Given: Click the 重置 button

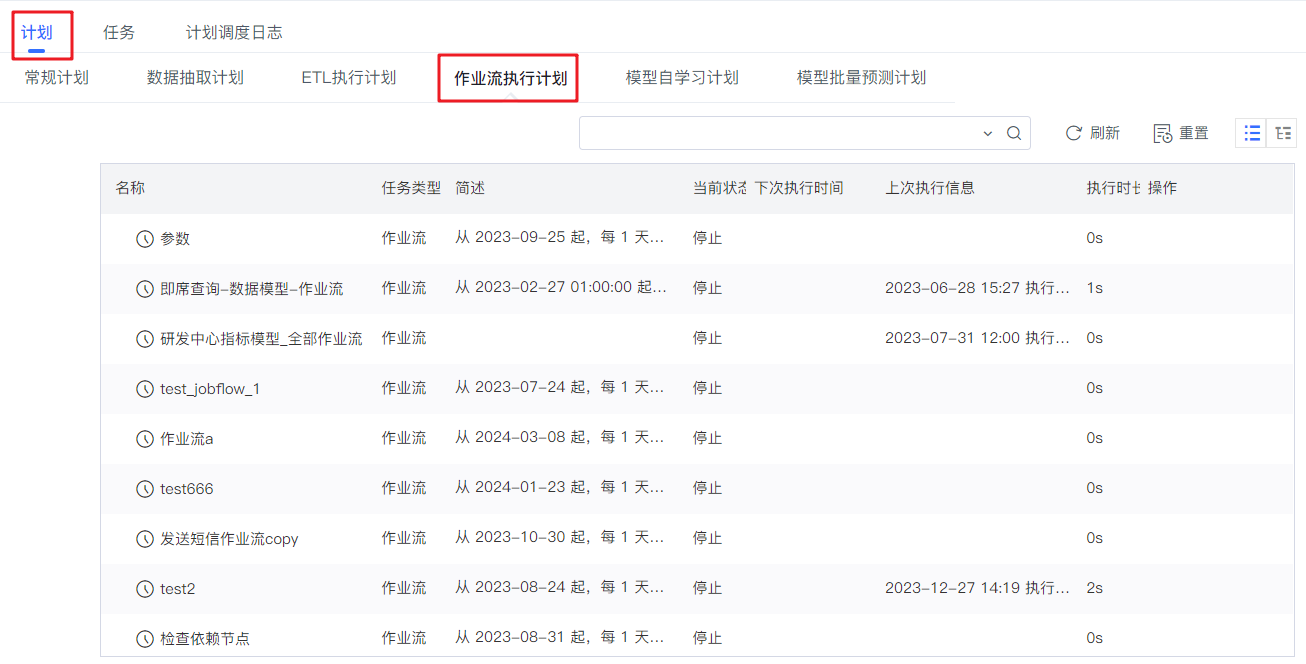Looking at the screenshot, I should pos(1181,133).
